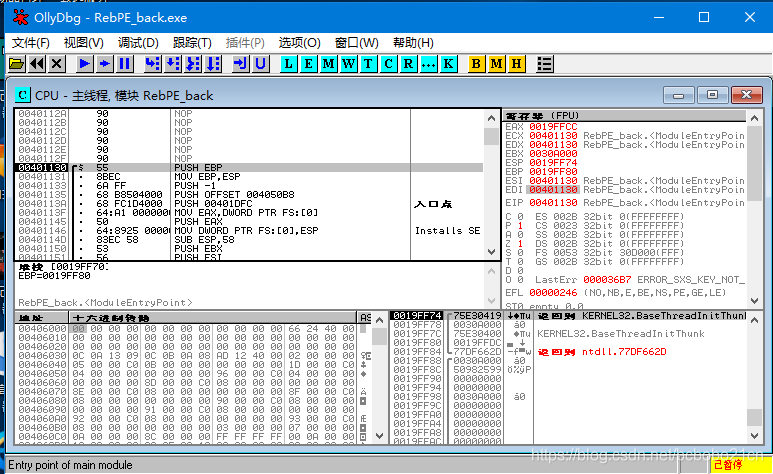Open Run trace with the dots button
This screenshot has height=474, width=773.
(428, 64)
